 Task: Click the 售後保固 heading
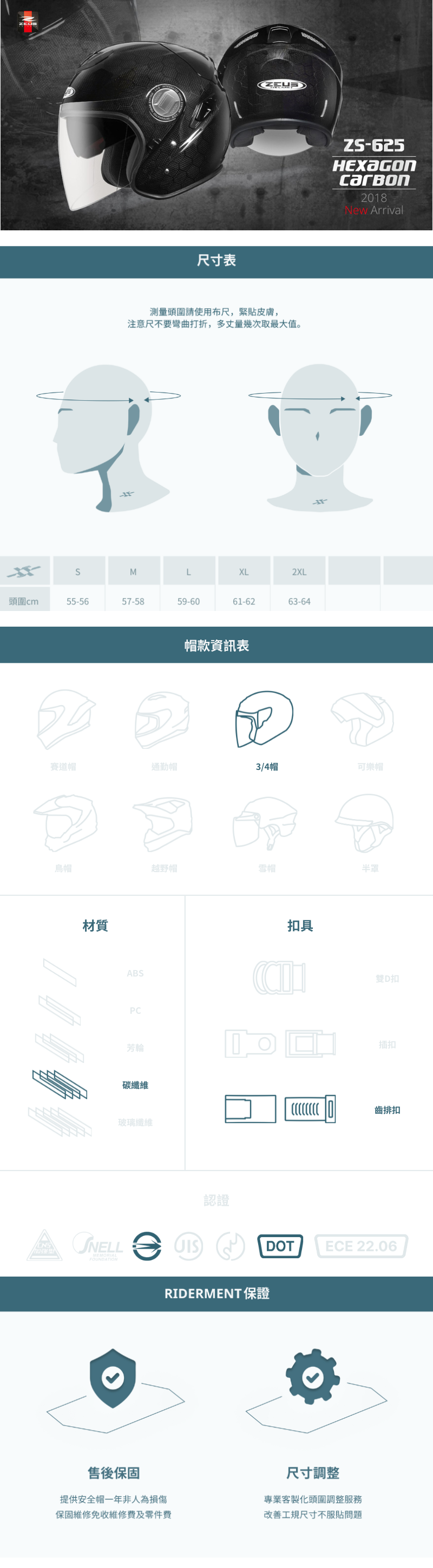tap(113, 1472)
